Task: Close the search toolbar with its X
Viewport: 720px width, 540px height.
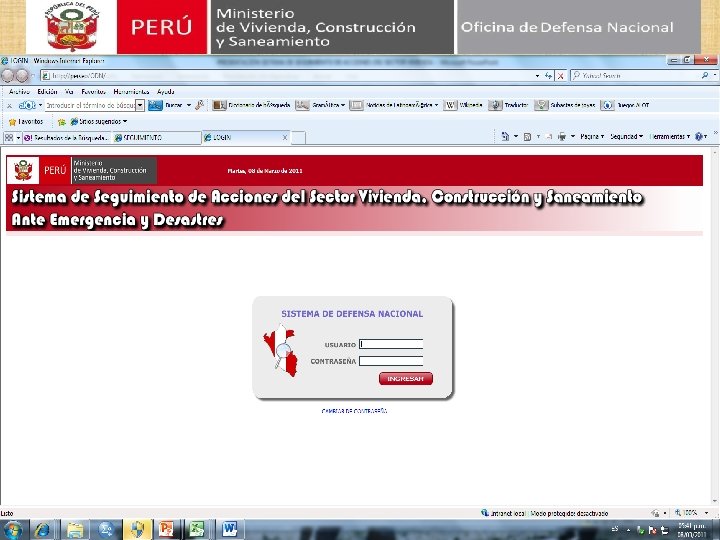Action: [x=9, y=106]
